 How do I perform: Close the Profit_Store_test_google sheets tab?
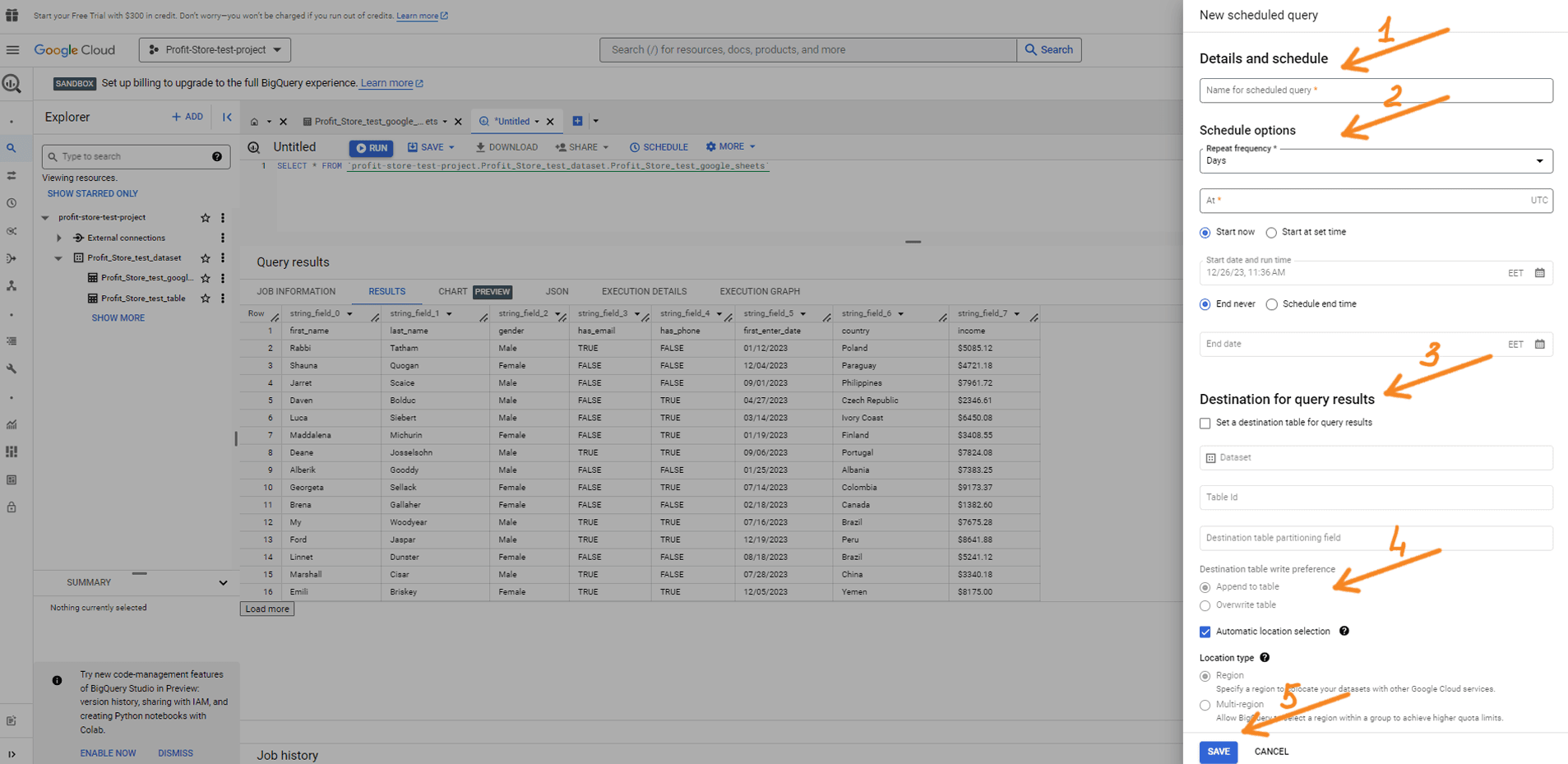click(458, 122)
